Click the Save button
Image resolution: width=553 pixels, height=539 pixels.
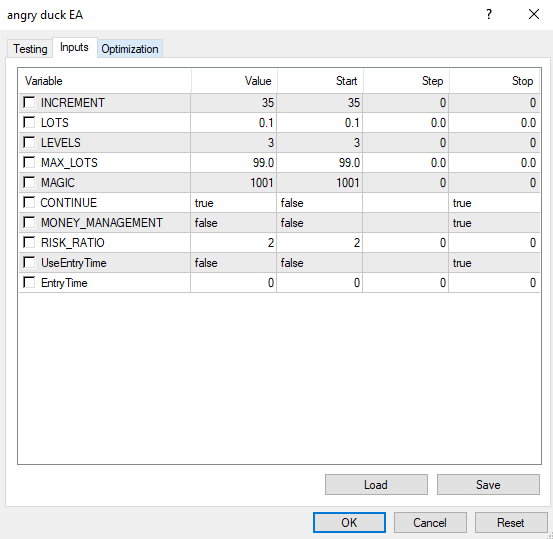(488, 484)
